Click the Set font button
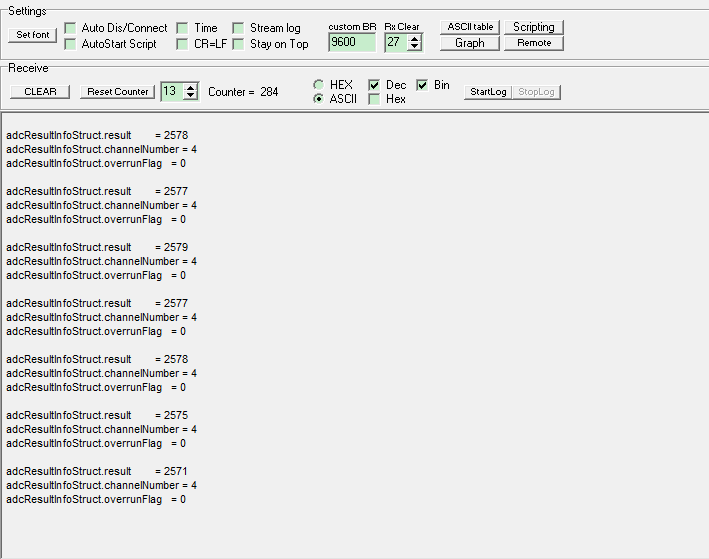Viewport: 709px width, 559px height. pyautogui.click(x=33, y=35)
